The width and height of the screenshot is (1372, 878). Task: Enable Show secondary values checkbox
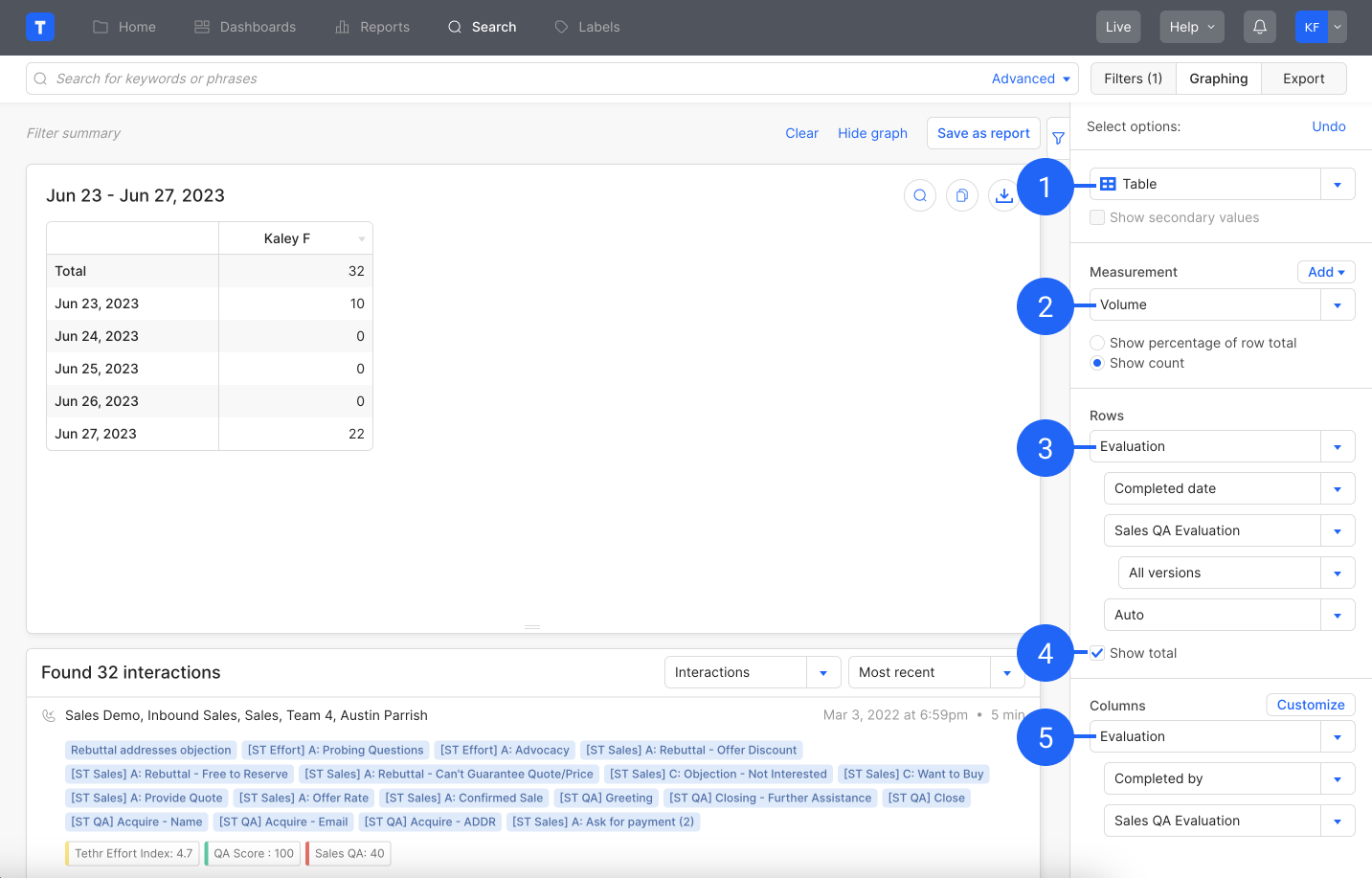1097,218
